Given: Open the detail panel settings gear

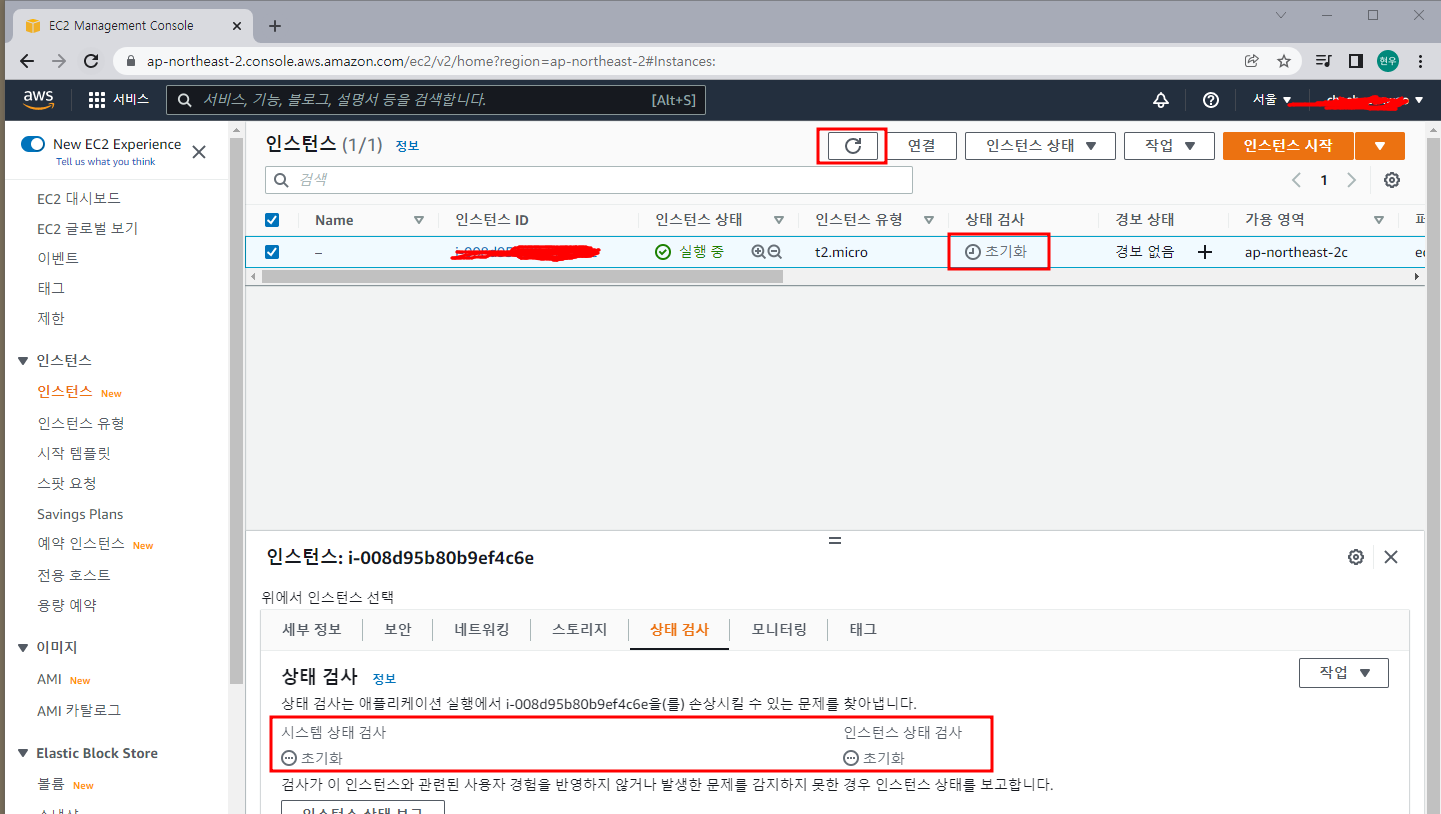Looking at the screenshot, I should [x=1355, y=557].
